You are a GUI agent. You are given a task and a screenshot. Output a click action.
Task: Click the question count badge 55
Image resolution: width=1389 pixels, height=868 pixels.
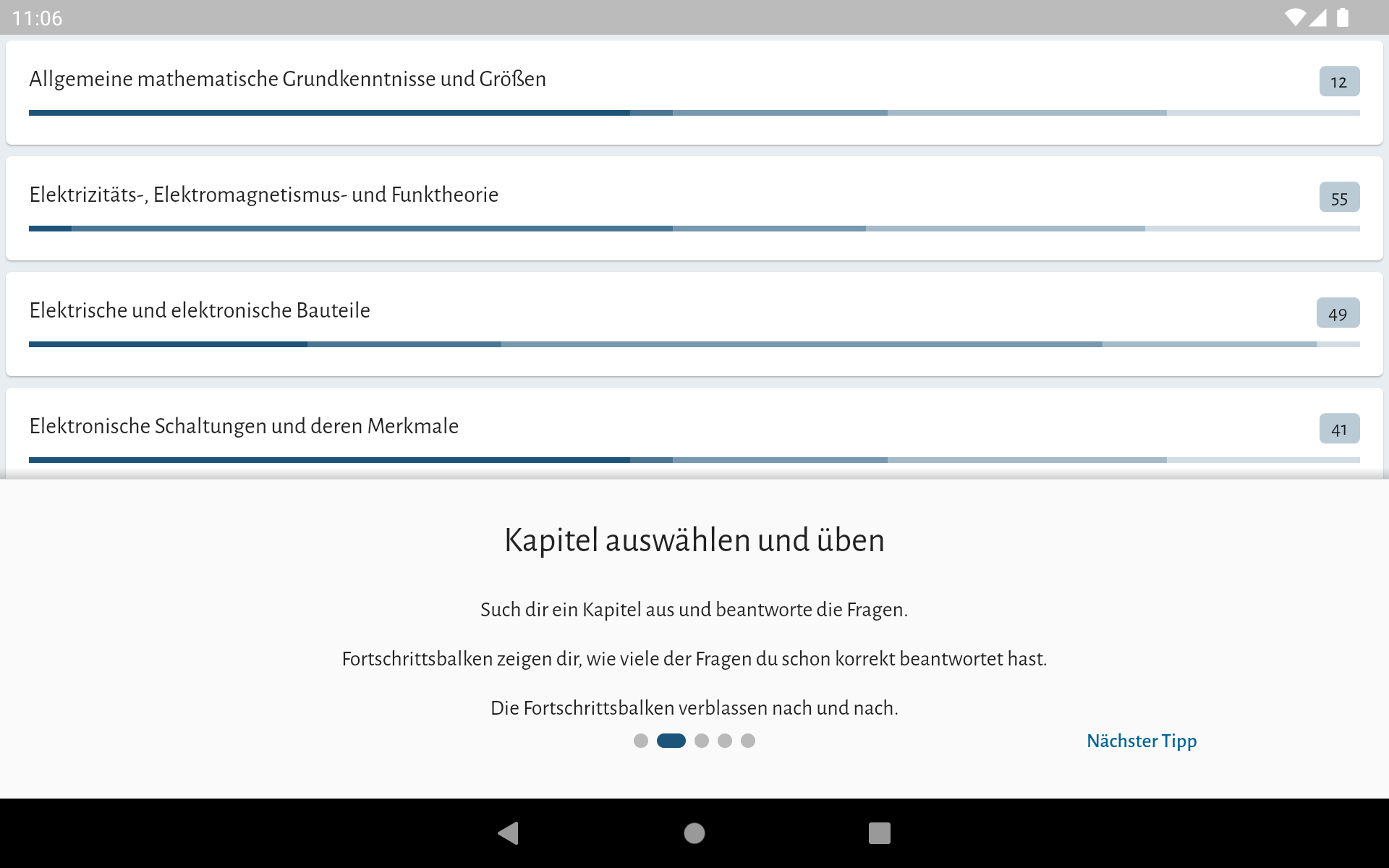(1338, 197)
